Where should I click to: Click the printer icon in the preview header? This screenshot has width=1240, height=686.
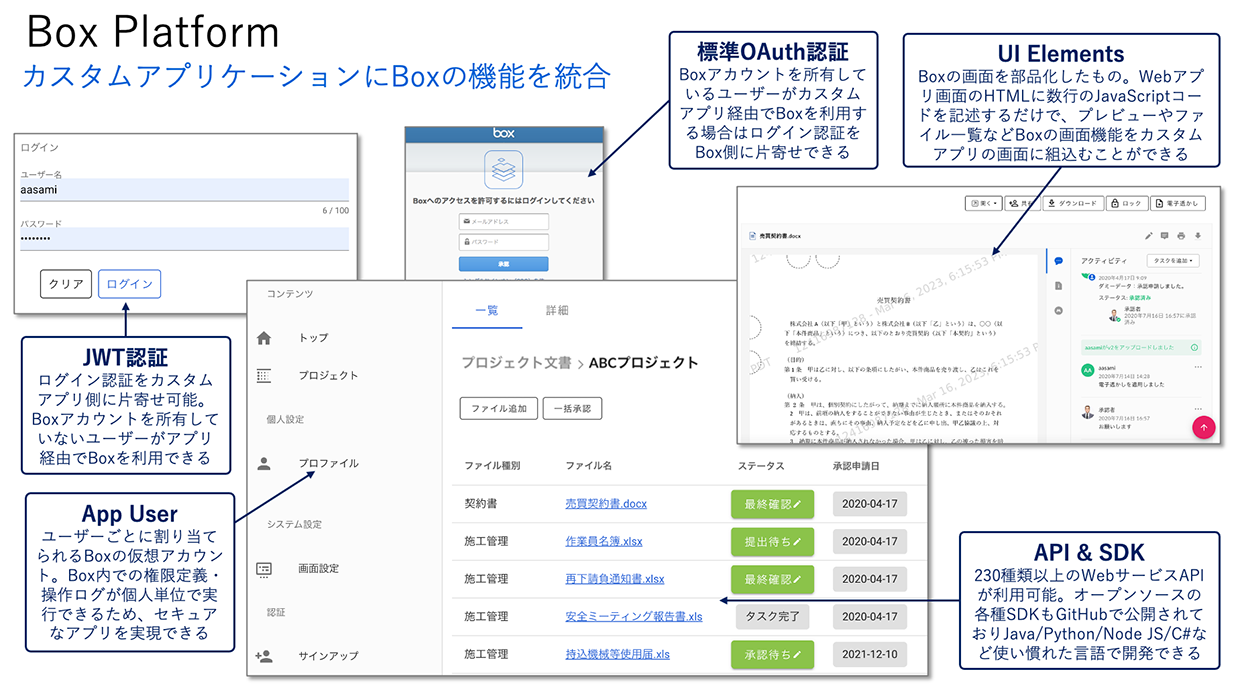click(x=1181, y=236)
